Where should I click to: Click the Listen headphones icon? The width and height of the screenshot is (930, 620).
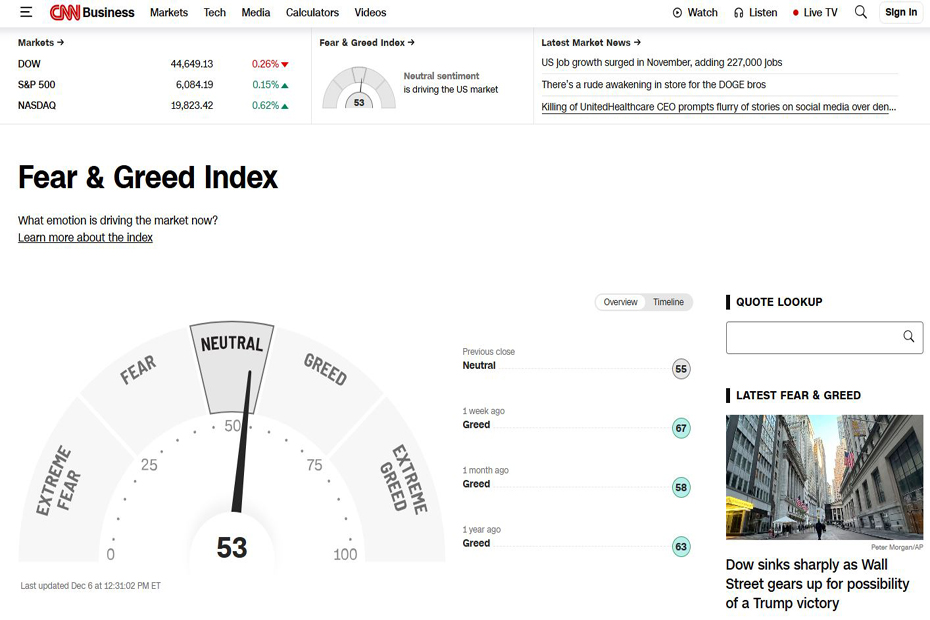point(738,12)
